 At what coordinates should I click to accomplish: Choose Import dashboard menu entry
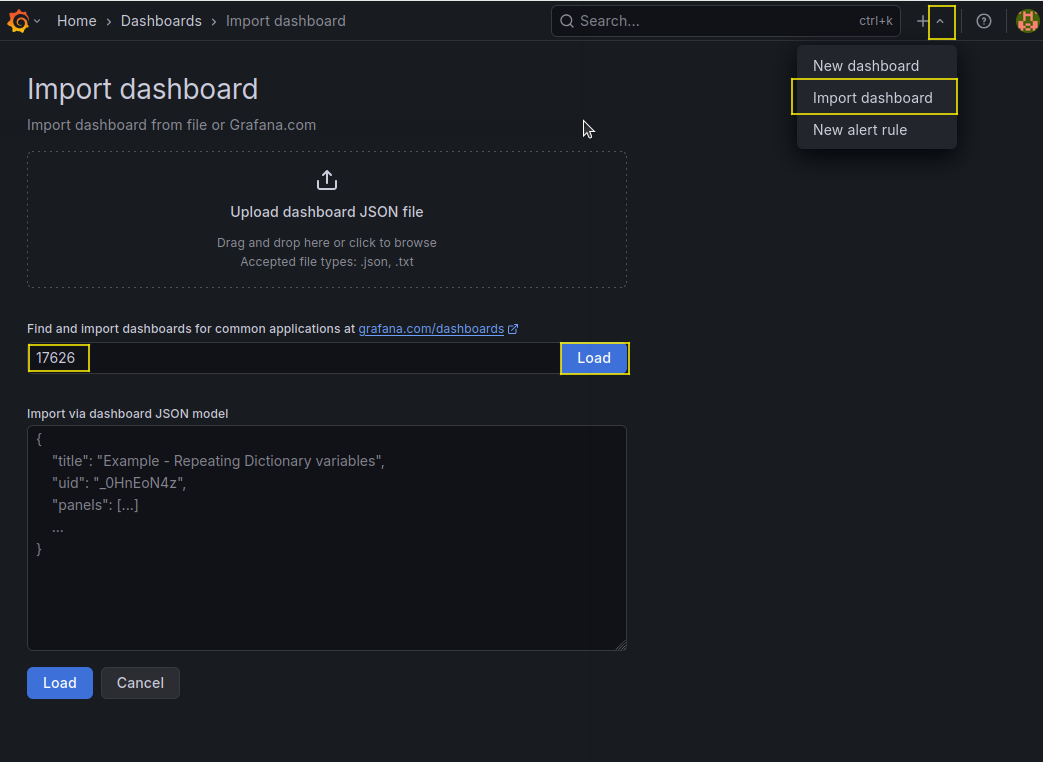tap(873, 98)
